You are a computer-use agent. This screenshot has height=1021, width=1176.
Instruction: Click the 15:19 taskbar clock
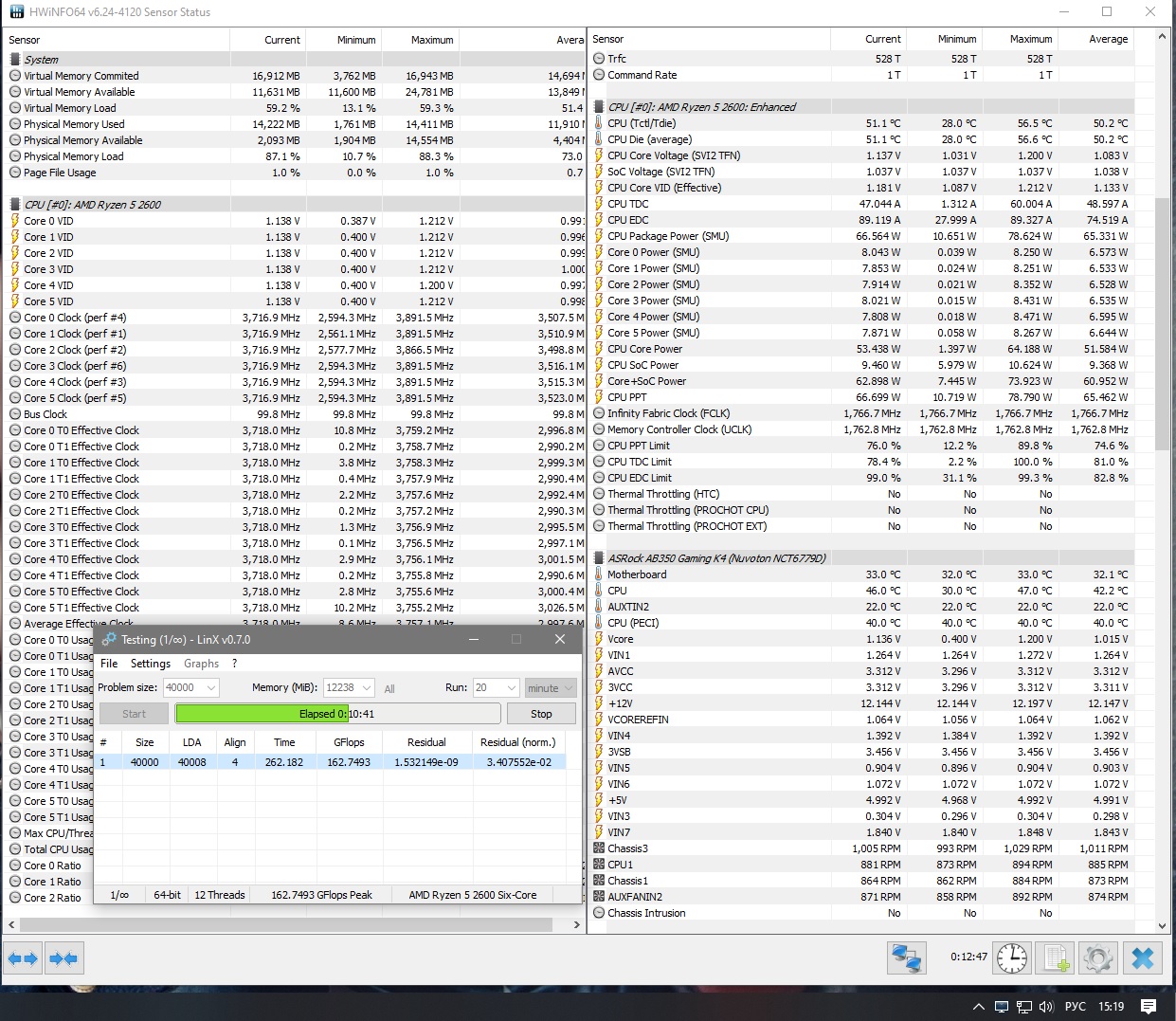click(x=1112, y=1007)
